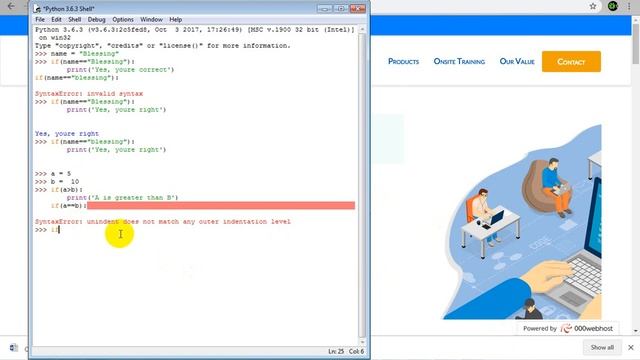Image resolution: width=640 pixels, height=360 pixels.
Task: Click the browser scrollbar down arrow
Action: click(x=636, y=331)
